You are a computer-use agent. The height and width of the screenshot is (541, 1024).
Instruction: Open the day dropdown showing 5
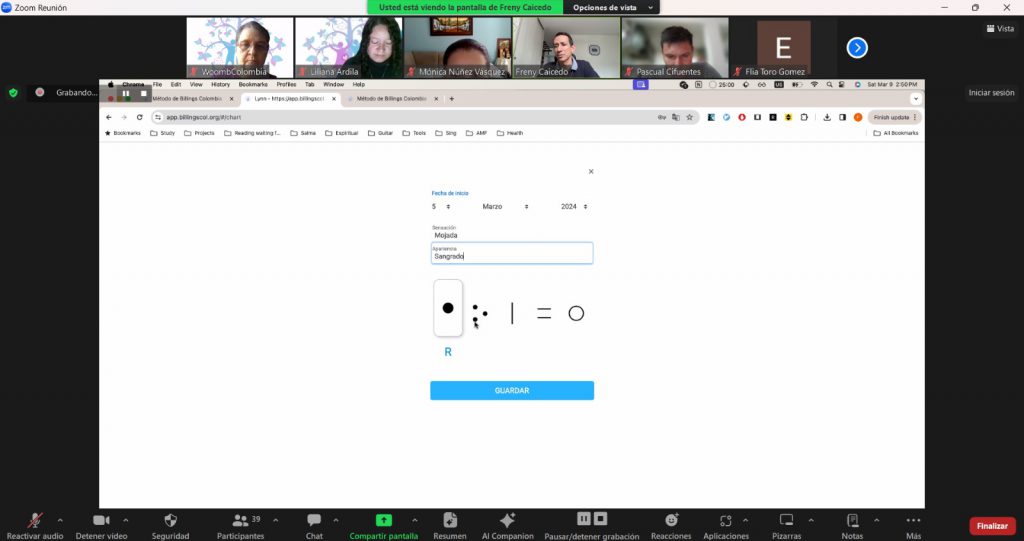pos(441,206)
